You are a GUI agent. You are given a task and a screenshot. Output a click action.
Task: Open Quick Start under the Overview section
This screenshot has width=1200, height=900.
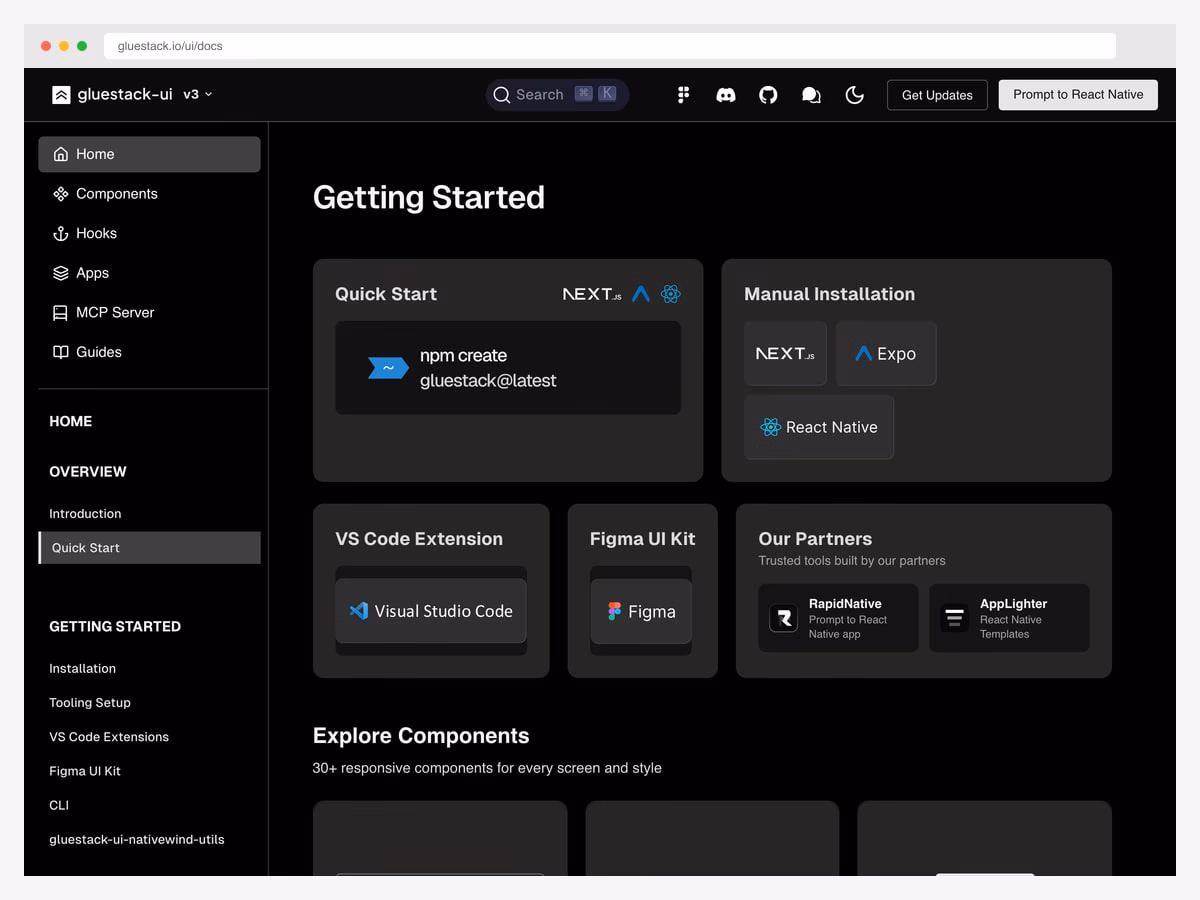pos(149,548)
